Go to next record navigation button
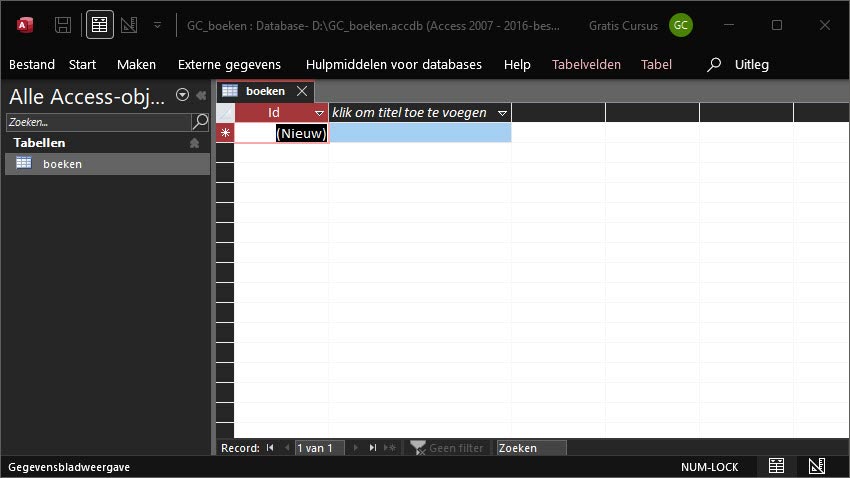 pos(356,448)
